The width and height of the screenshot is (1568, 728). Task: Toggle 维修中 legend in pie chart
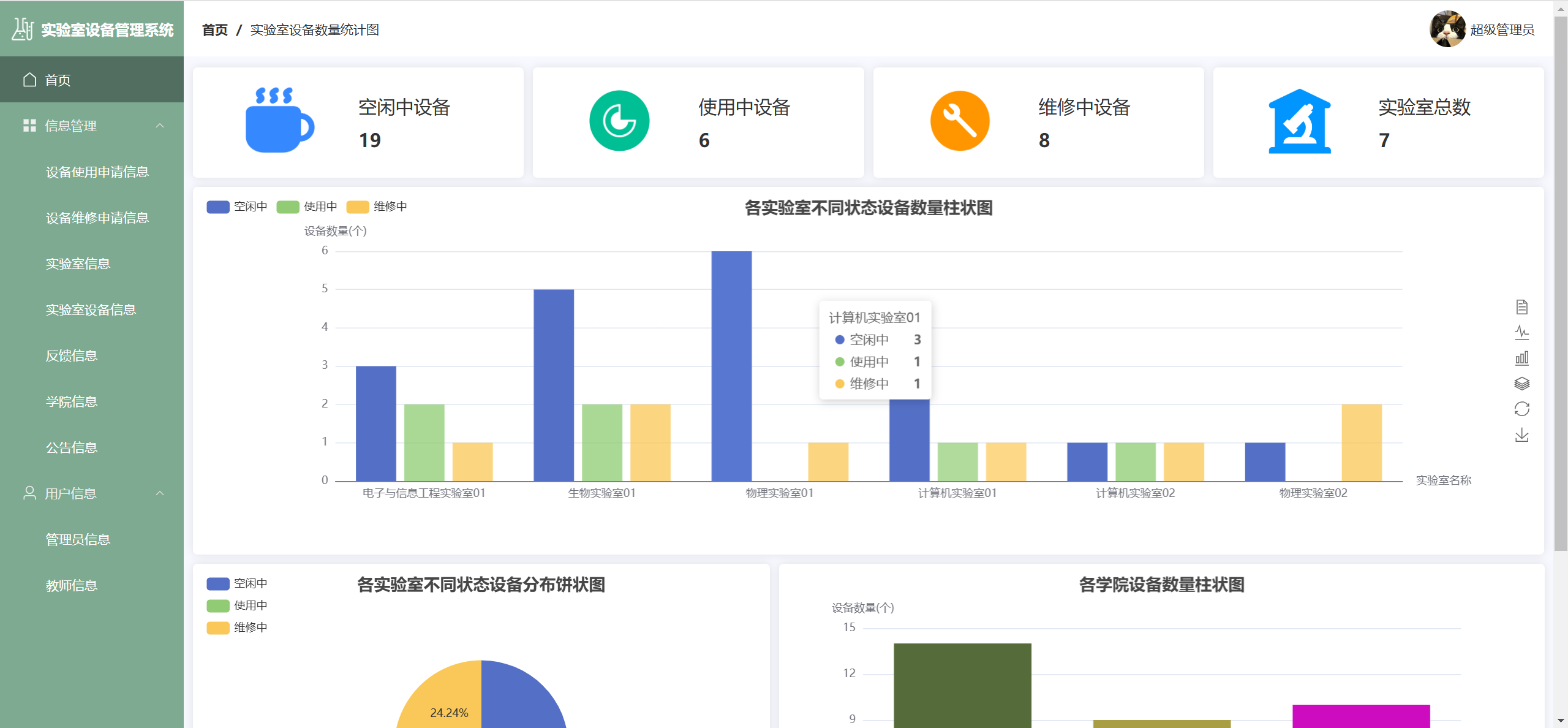pyautogui.click(x=250, y=627)
